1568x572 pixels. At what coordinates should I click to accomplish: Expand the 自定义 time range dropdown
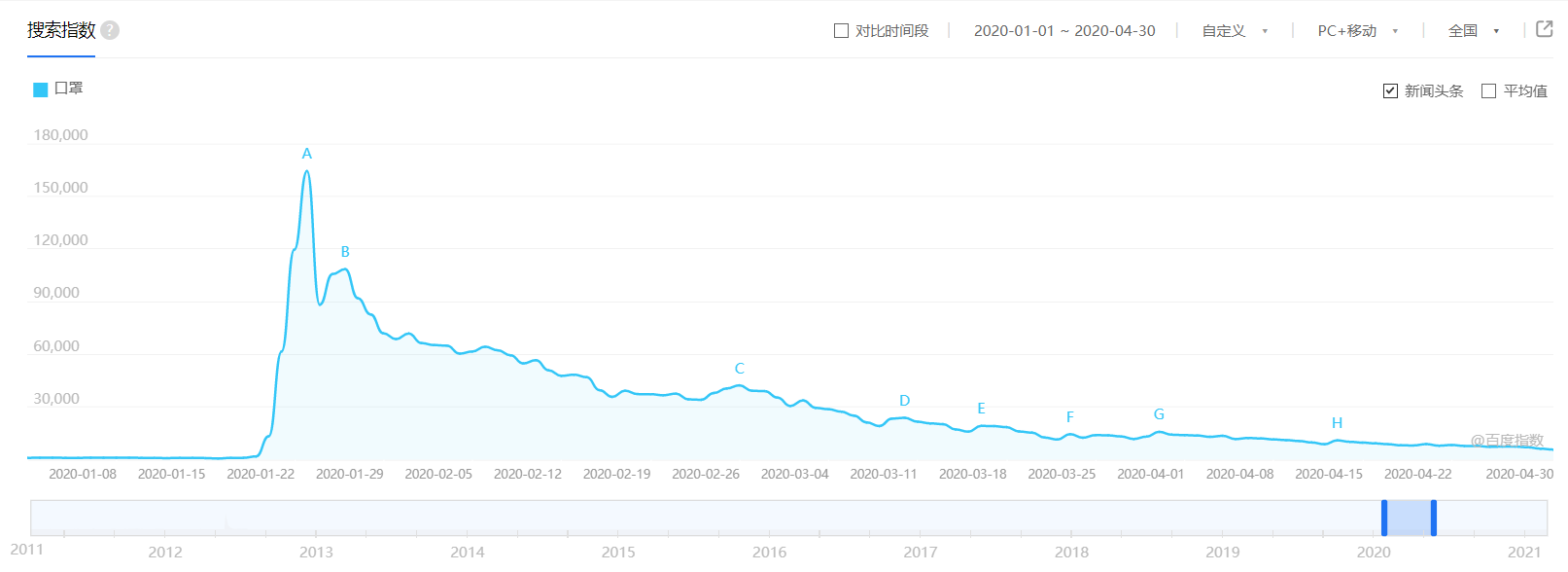[x=1235, y=31]
